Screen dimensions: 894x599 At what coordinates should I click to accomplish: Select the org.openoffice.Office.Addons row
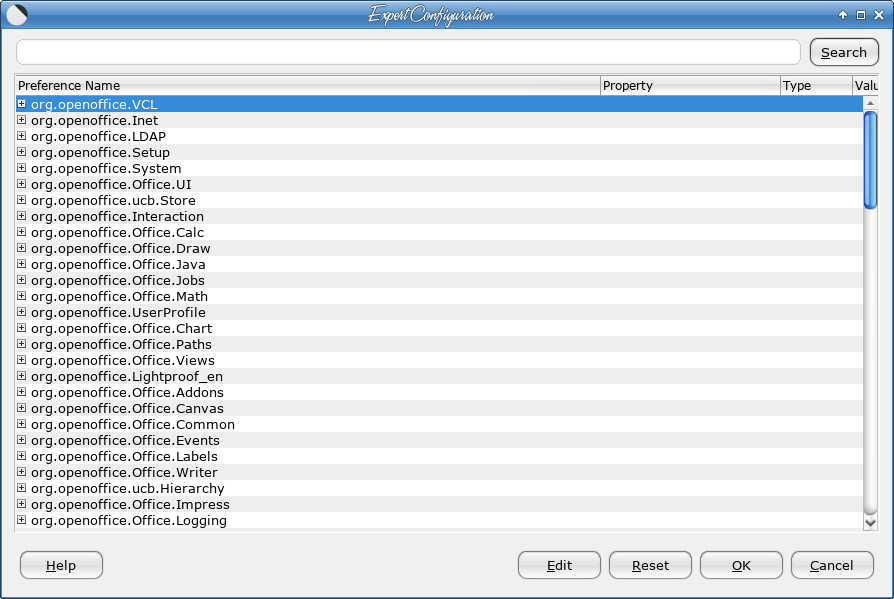(x=439, y=392)
